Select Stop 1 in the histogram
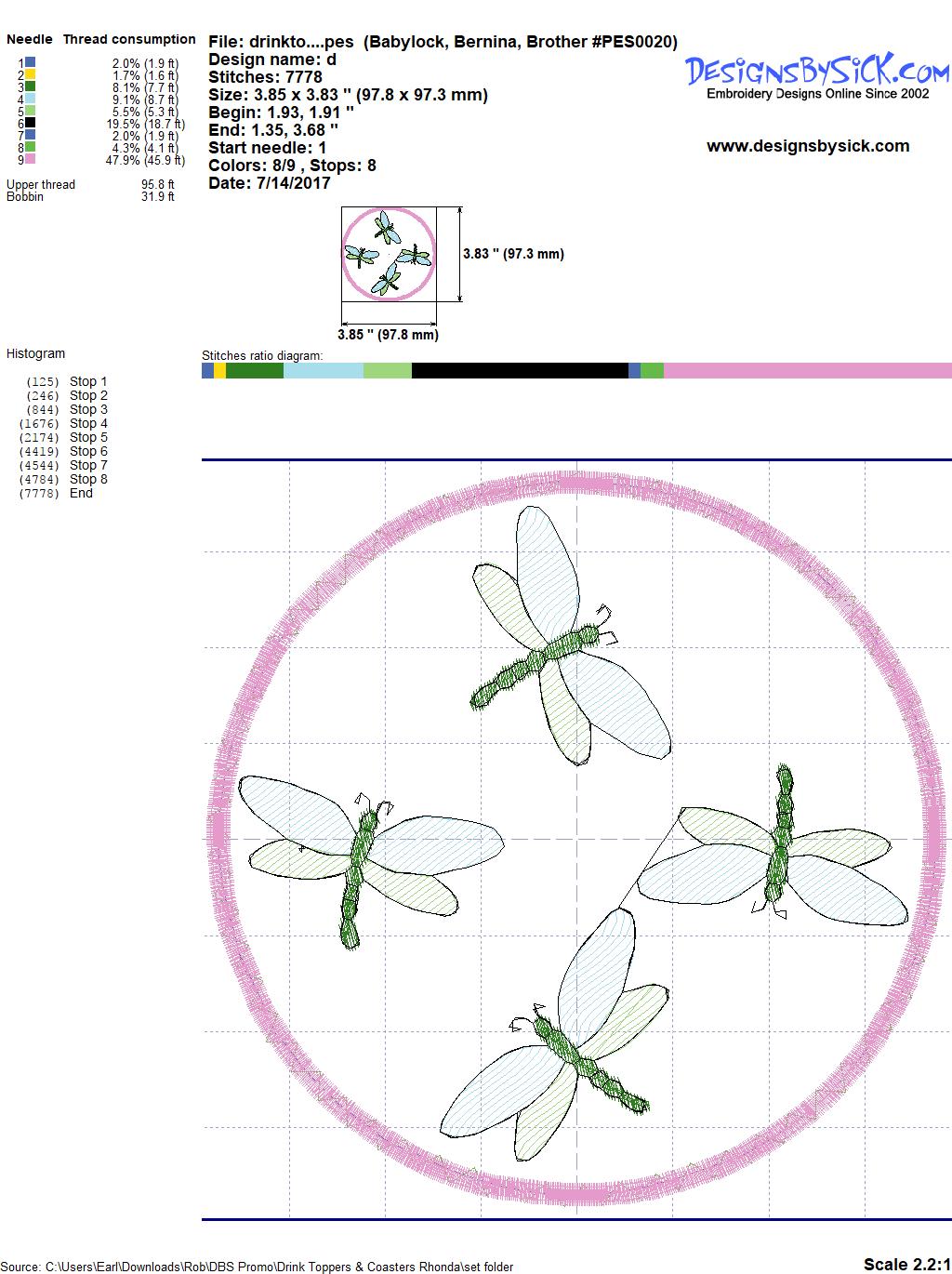This screenshot has width=952, height=1274. 88,381
